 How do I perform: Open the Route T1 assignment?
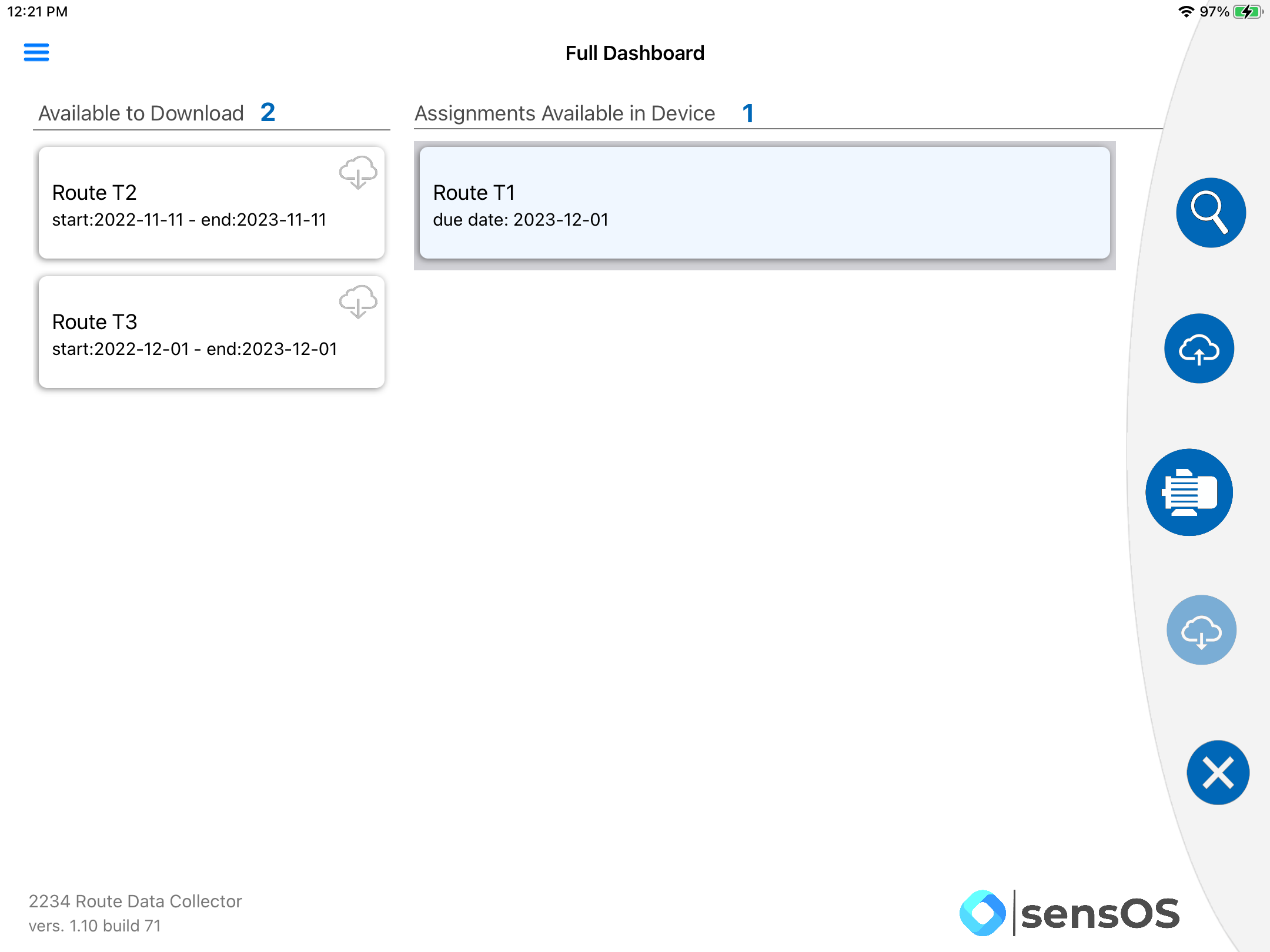764,203
